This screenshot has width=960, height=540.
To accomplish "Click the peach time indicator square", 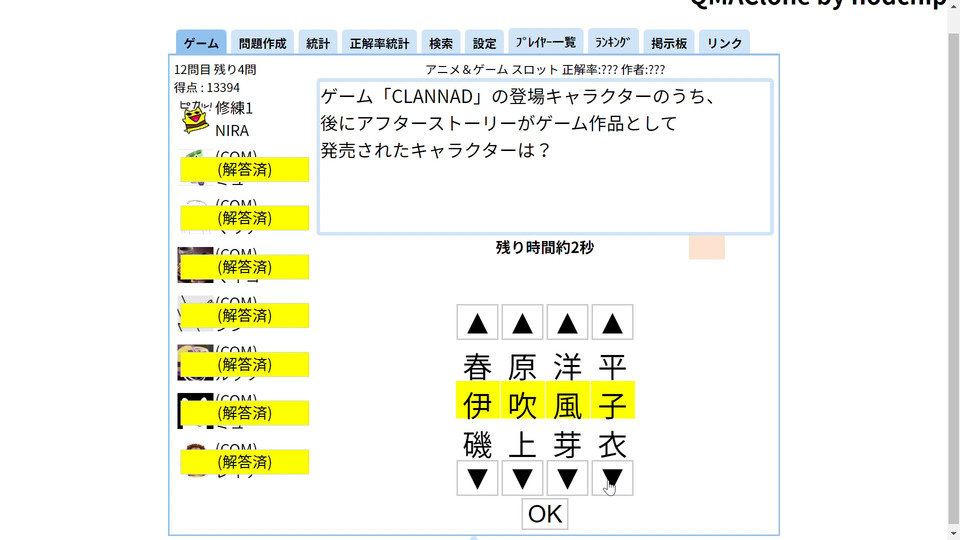I will click(x=707, y=247).
